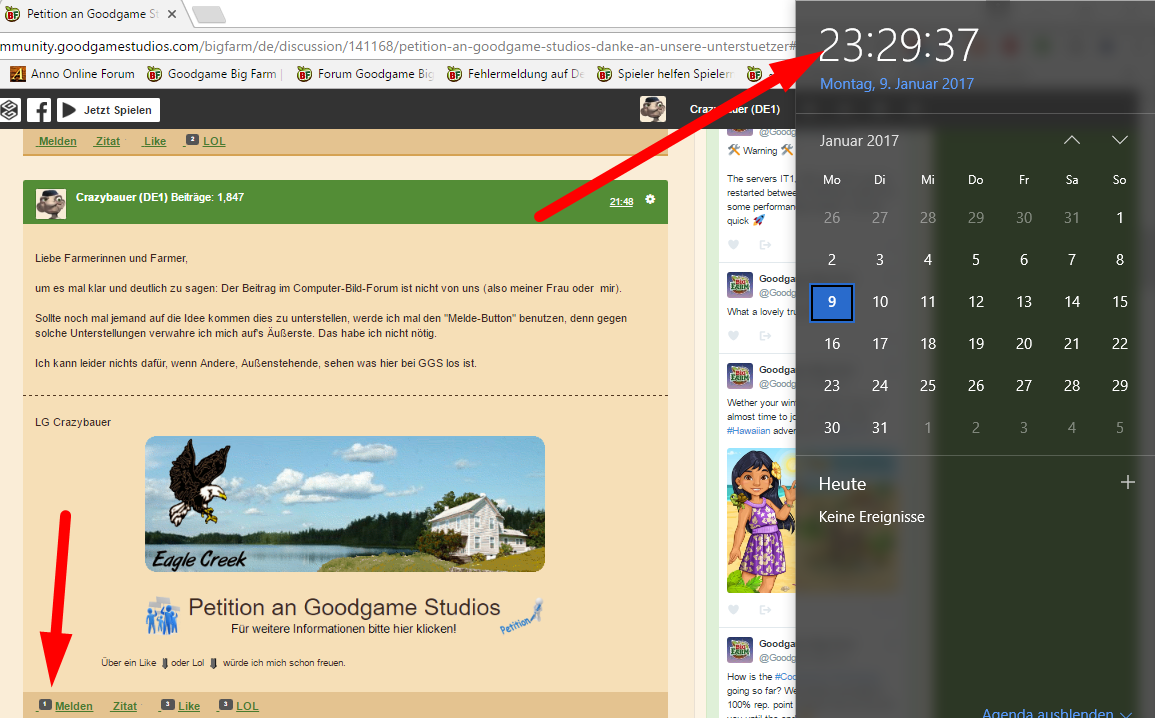The image size is (1155, 718).
Task: Select the 31 in the calendar's bottom row
Action: (x=880, y=428)
